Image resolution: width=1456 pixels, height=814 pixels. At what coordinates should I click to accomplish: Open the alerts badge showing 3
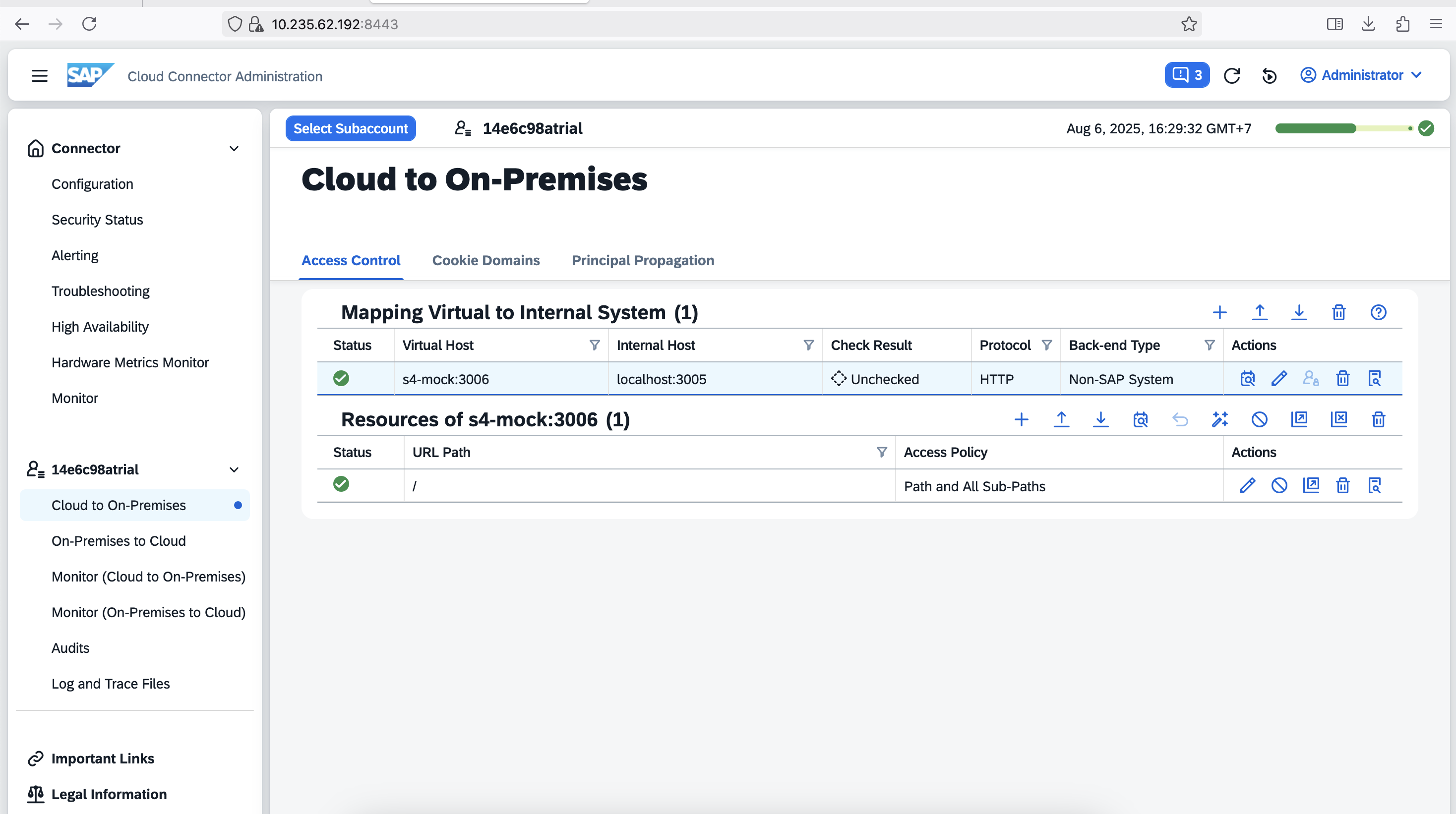click(x=1187, y=75)
